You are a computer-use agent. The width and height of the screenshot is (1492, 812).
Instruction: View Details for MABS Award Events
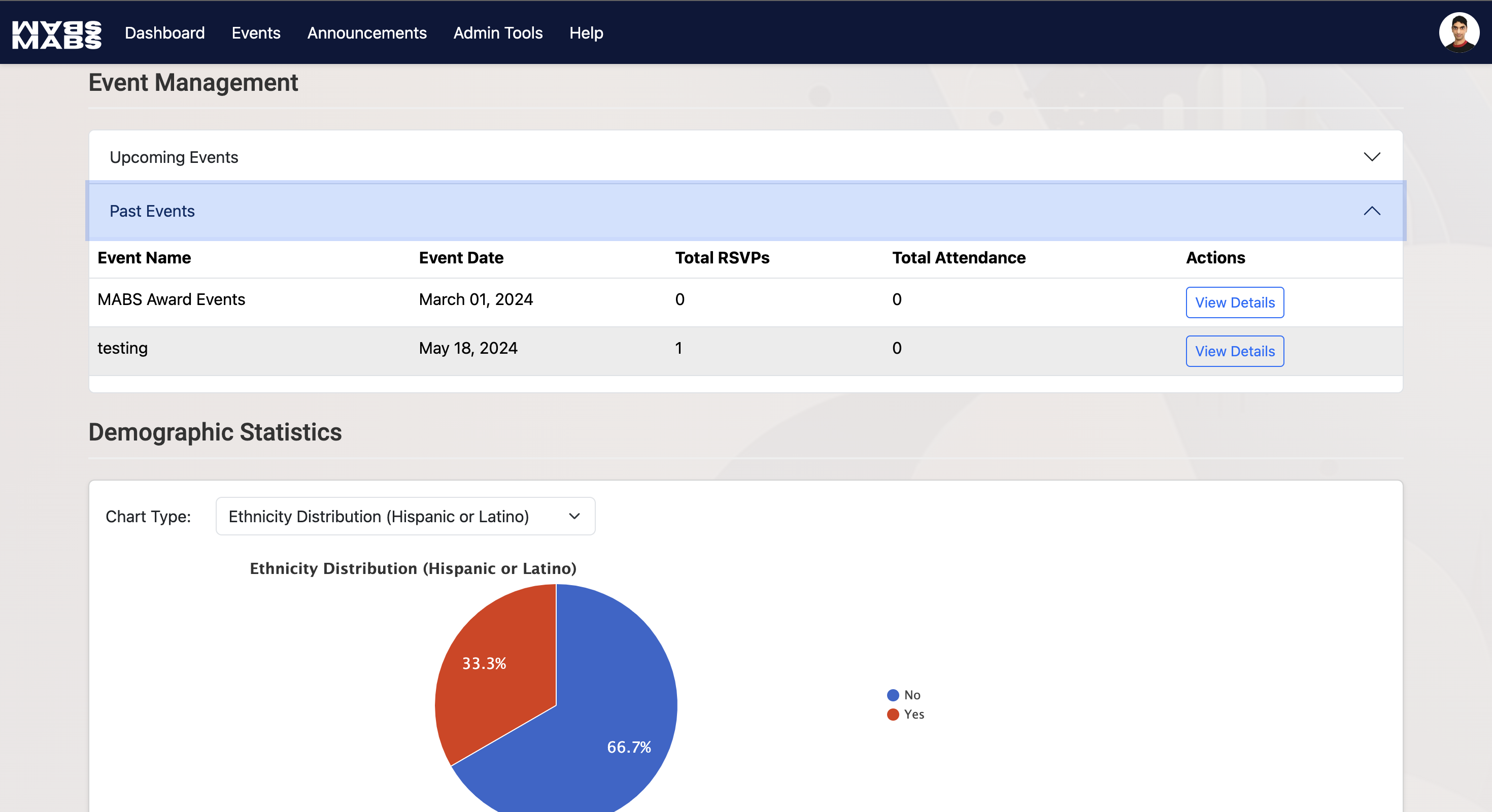(1234, 302)
